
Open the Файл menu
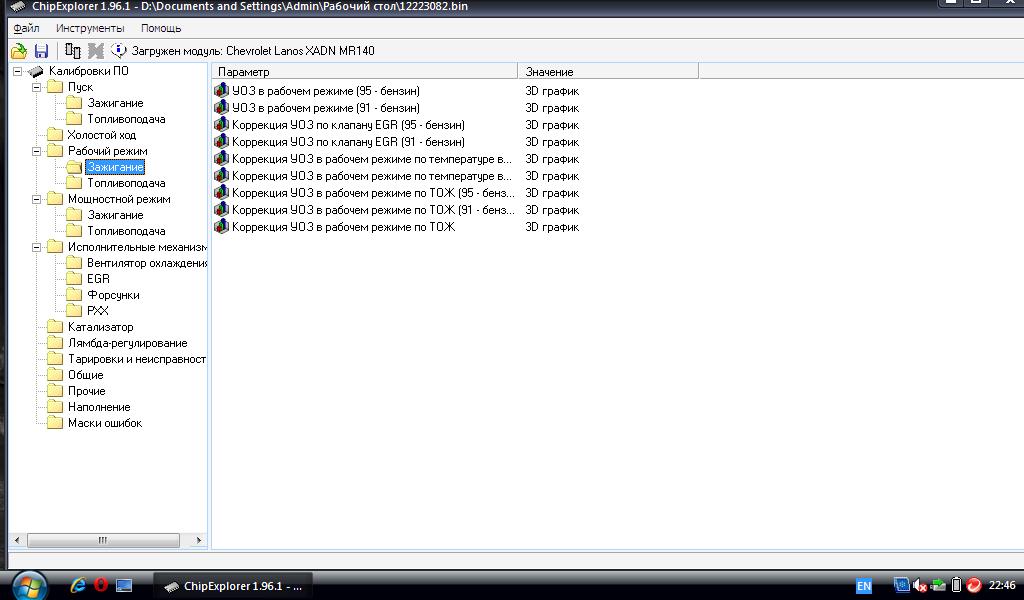tap(26, 28)
